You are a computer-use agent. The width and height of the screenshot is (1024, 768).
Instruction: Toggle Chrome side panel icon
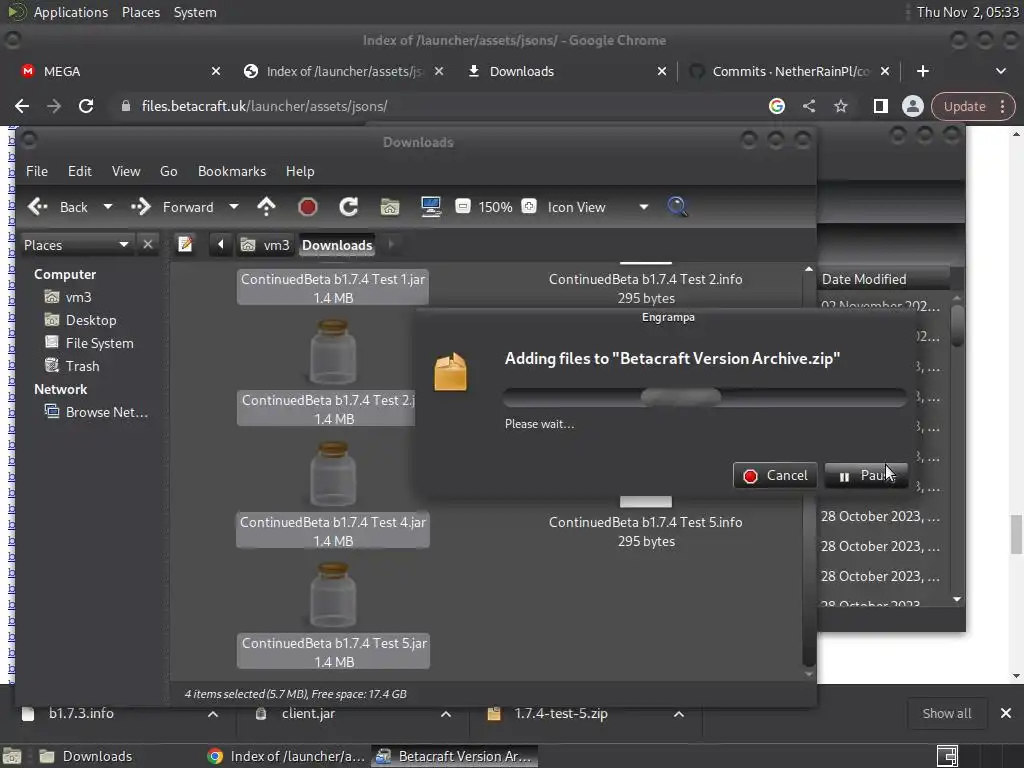pyautogui.click(x=880, y=106)
